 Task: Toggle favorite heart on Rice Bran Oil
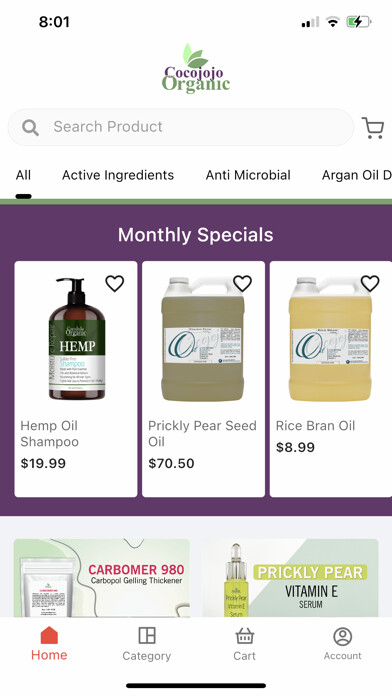tap(370, 283)
